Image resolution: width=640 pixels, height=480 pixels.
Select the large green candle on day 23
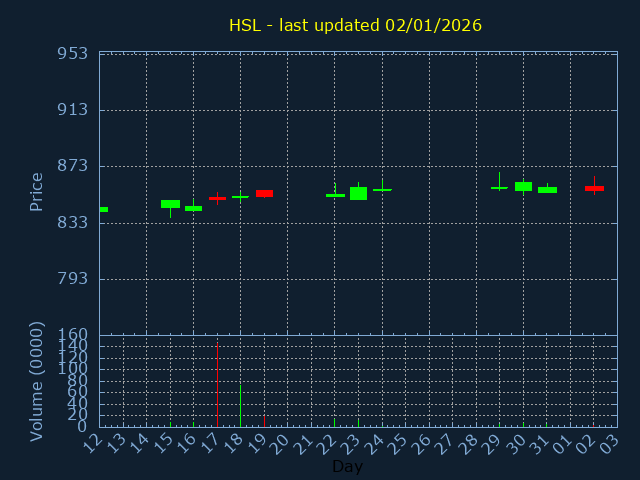[358, 193]
